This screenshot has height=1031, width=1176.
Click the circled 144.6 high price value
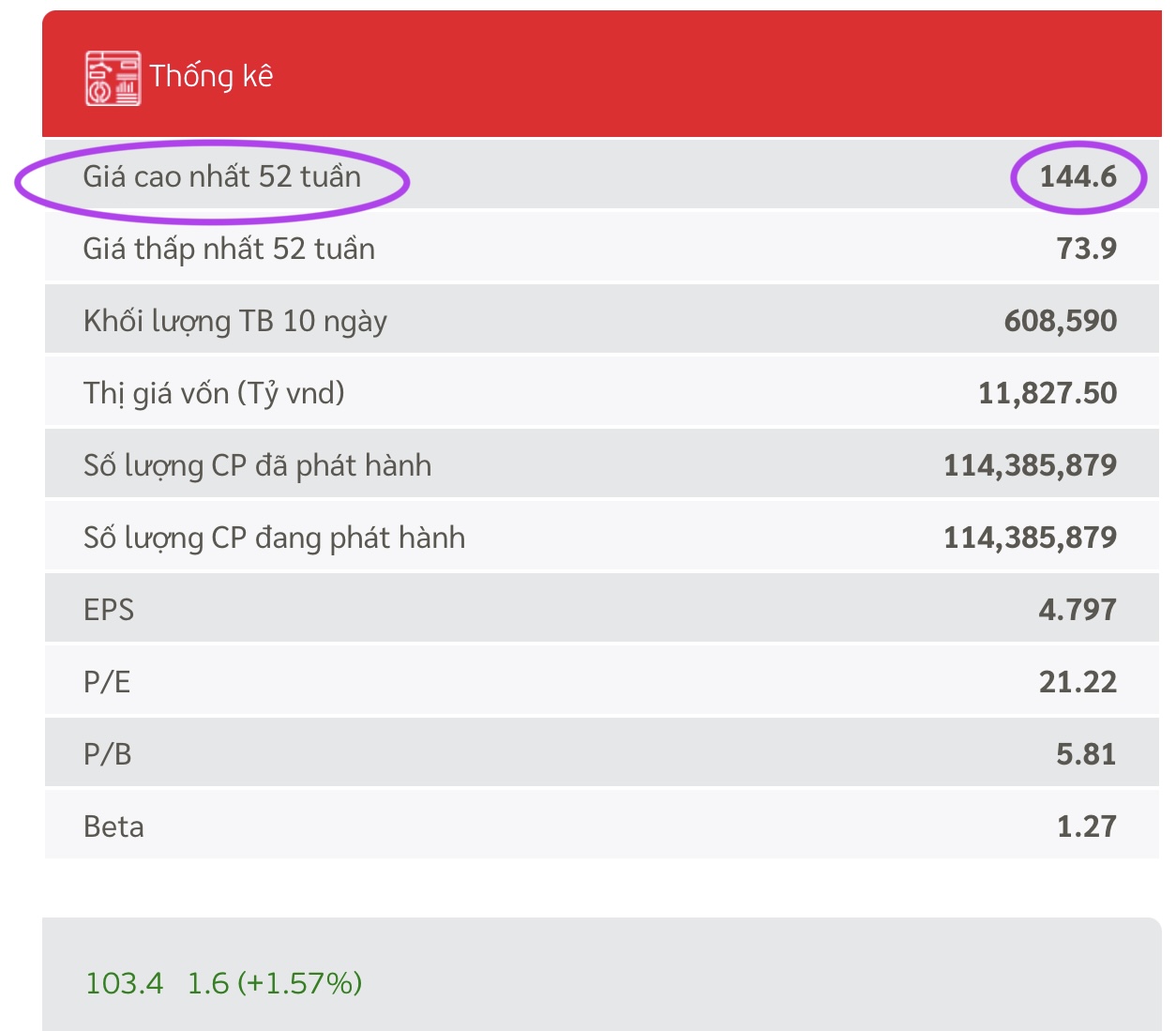[1078, 176]
